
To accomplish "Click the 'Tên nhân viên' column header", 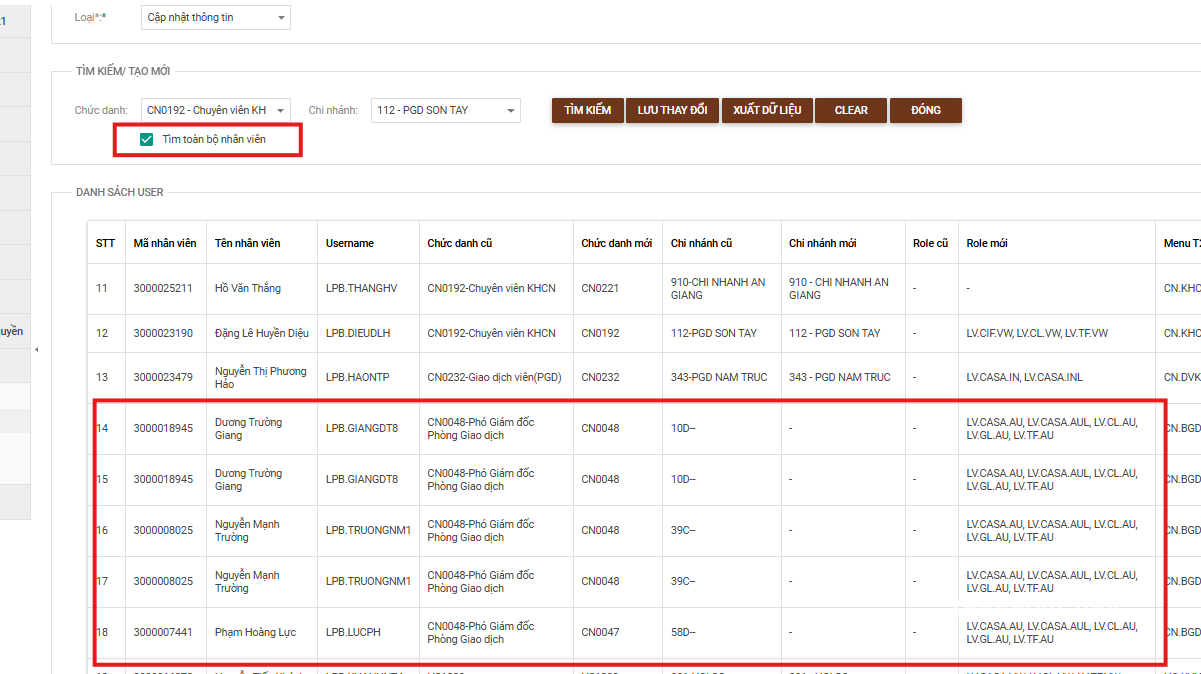I will (247, 243).
